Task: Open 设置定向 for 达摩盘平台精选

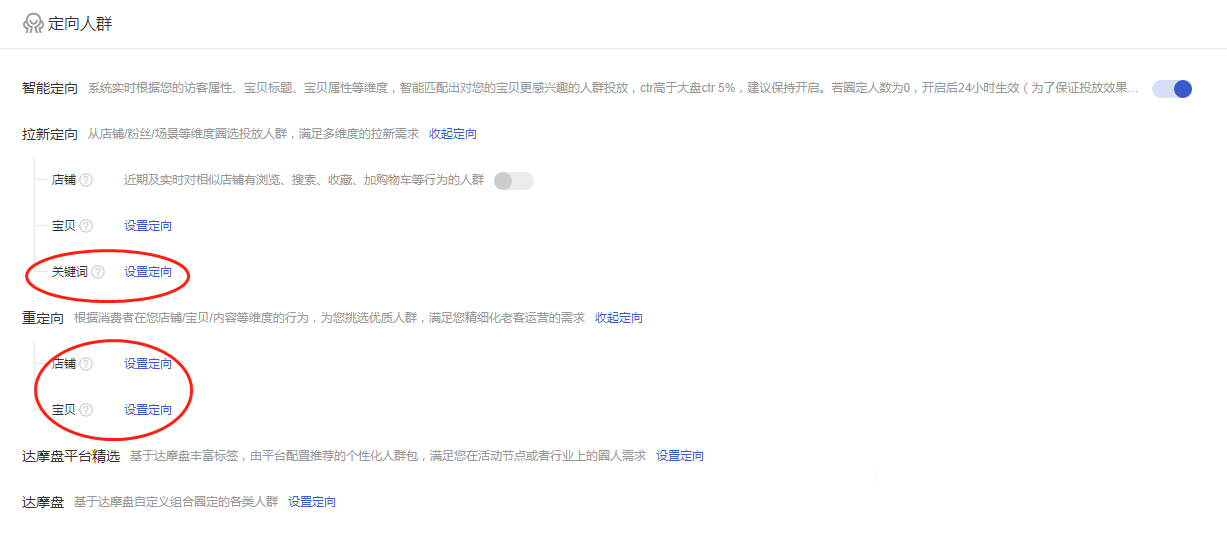Action: (x=680, y=456)
